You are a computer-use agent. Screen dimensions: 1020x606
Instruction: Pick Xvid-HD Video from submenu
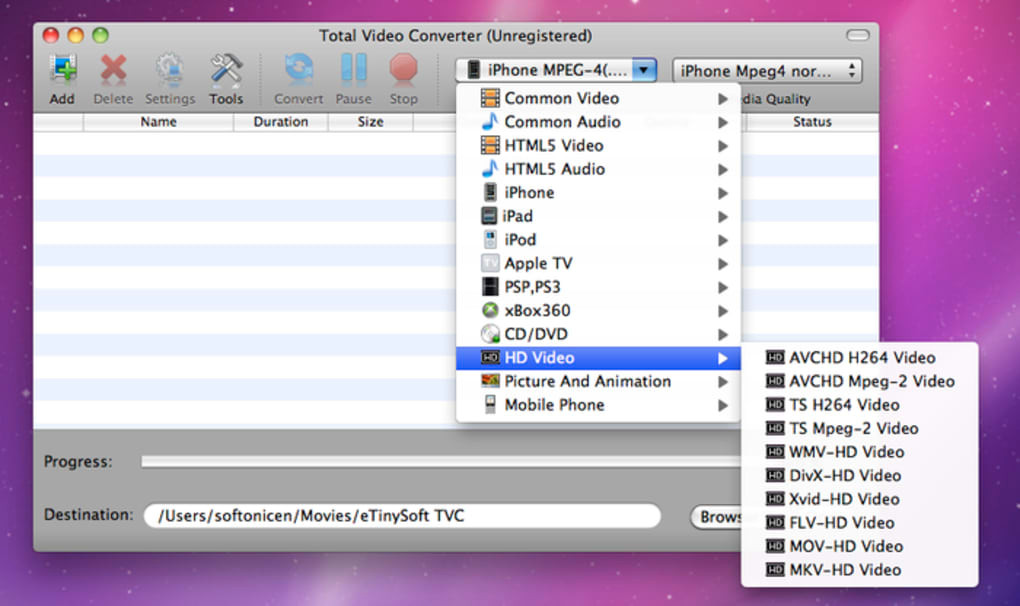click(x=859, y=499)
